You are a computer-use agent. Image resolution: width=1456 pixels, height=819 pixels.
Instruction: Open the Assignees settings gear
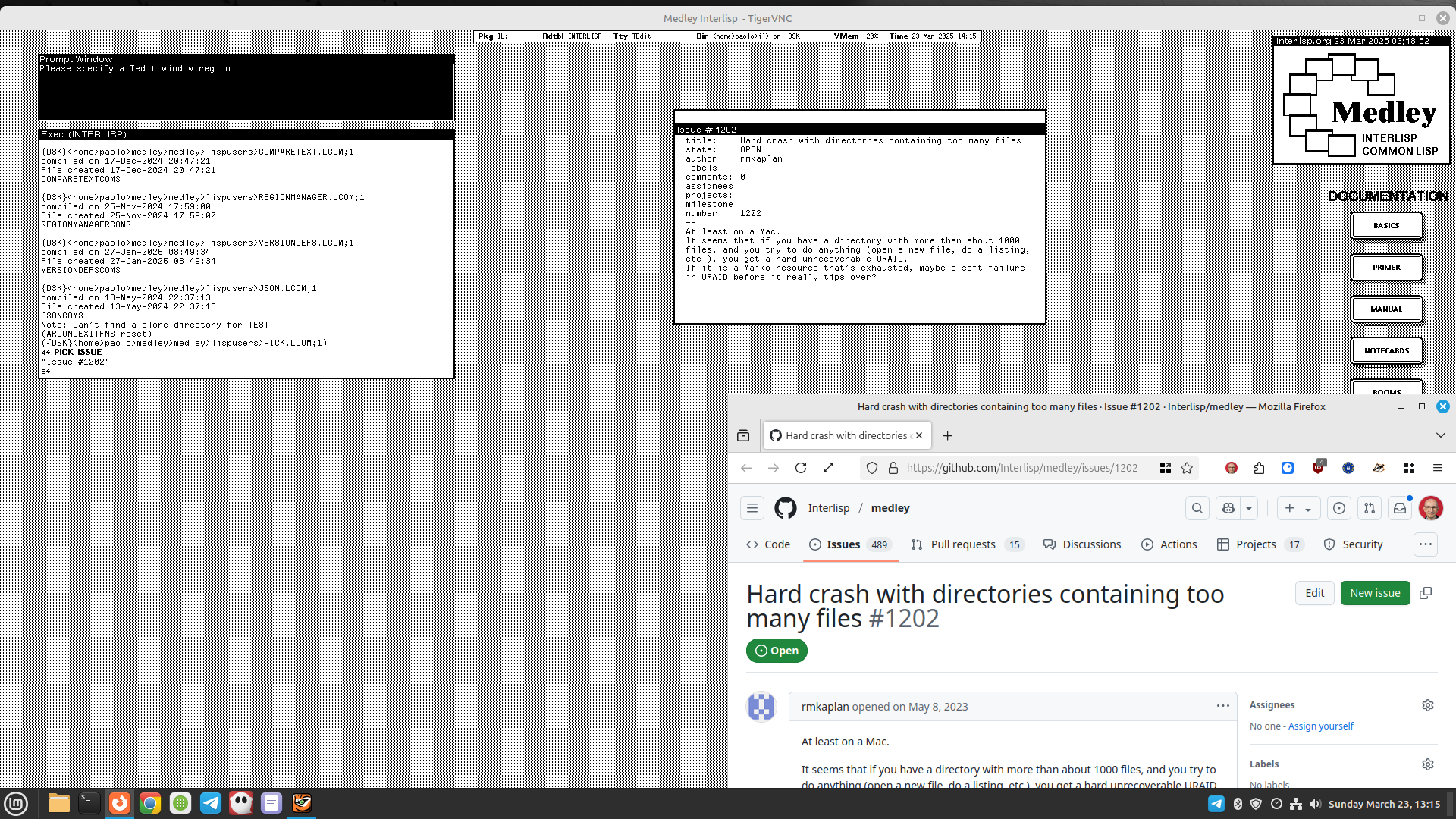[1428, 705]
